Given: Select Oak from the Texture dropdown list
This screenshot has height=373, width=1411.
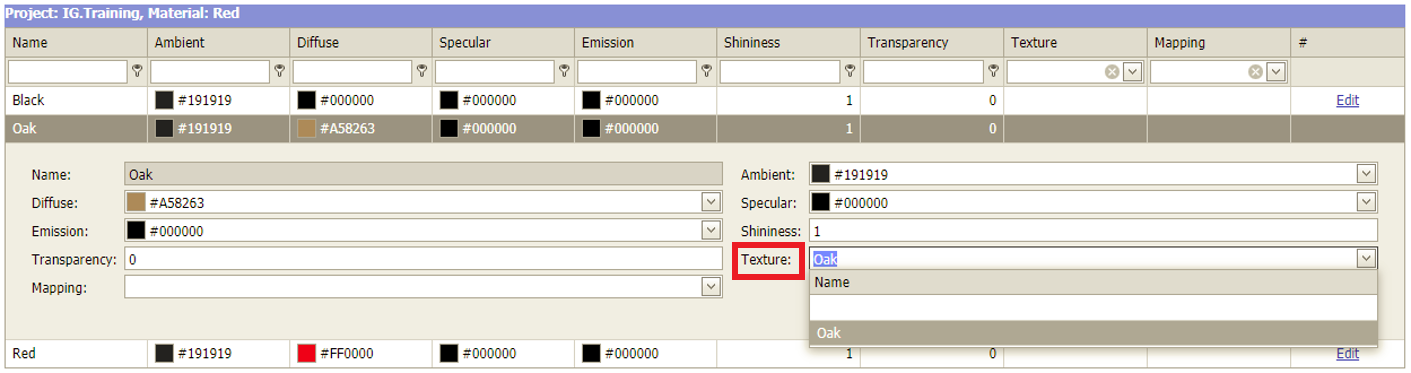Looking at the screenshot, I should (x=1093, y=333).
